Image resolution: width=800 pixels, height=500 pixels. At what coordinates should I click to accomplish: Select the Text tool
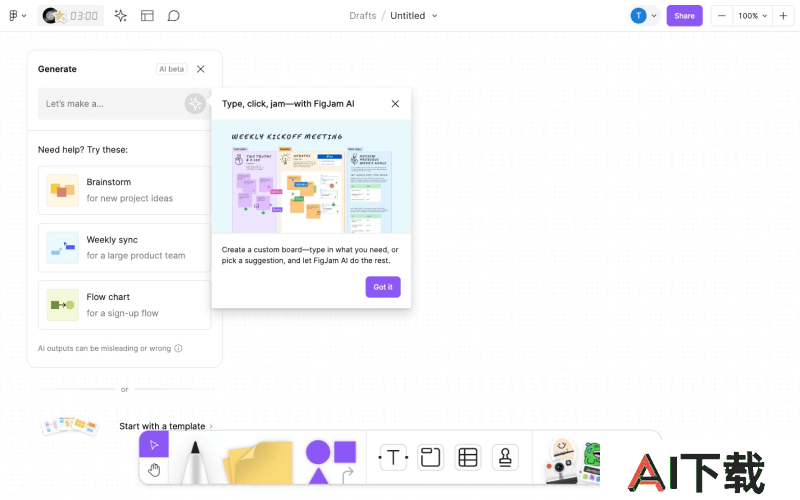(x=393, y=457)
